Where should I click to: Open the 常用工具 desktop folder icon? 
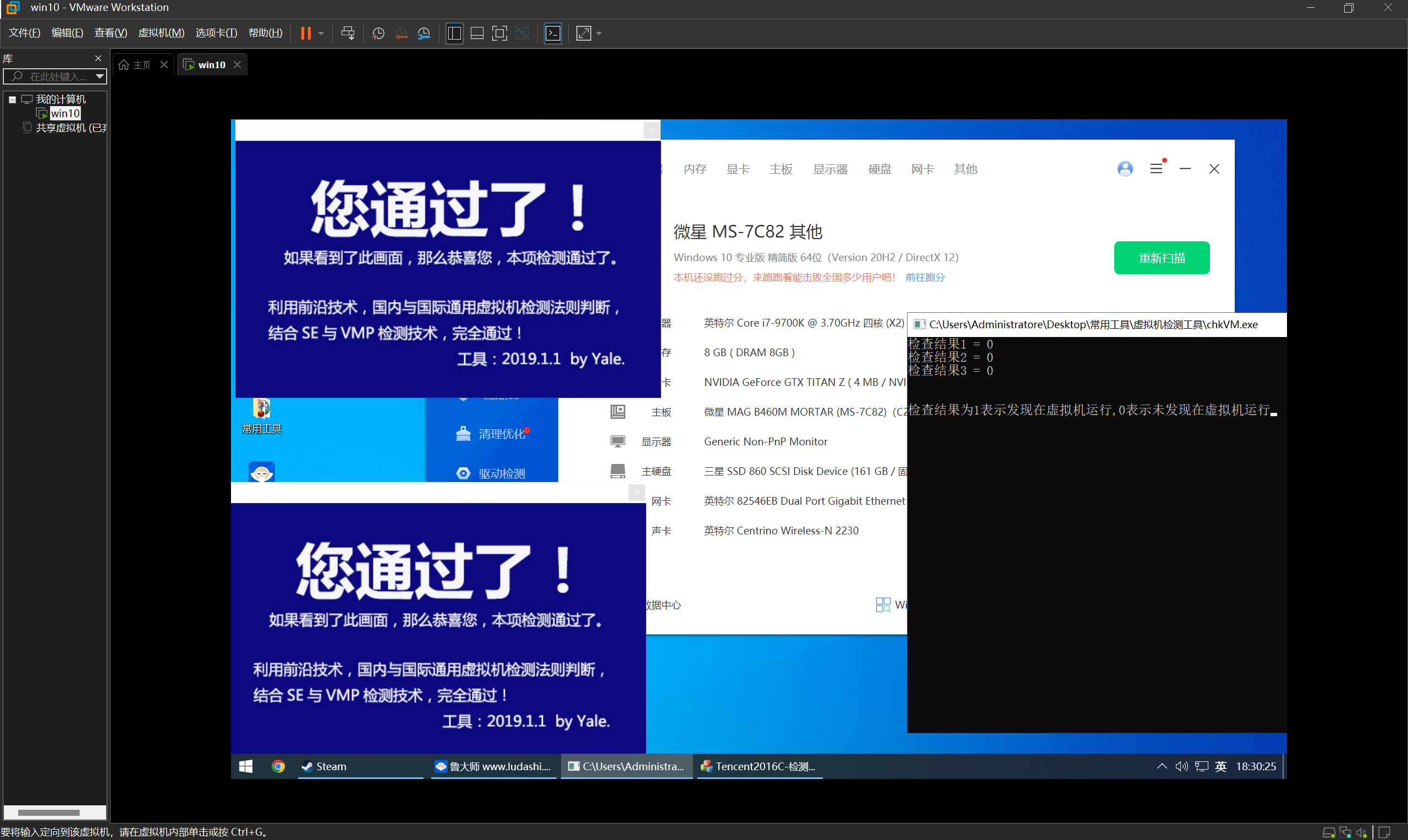pos(262,416)
